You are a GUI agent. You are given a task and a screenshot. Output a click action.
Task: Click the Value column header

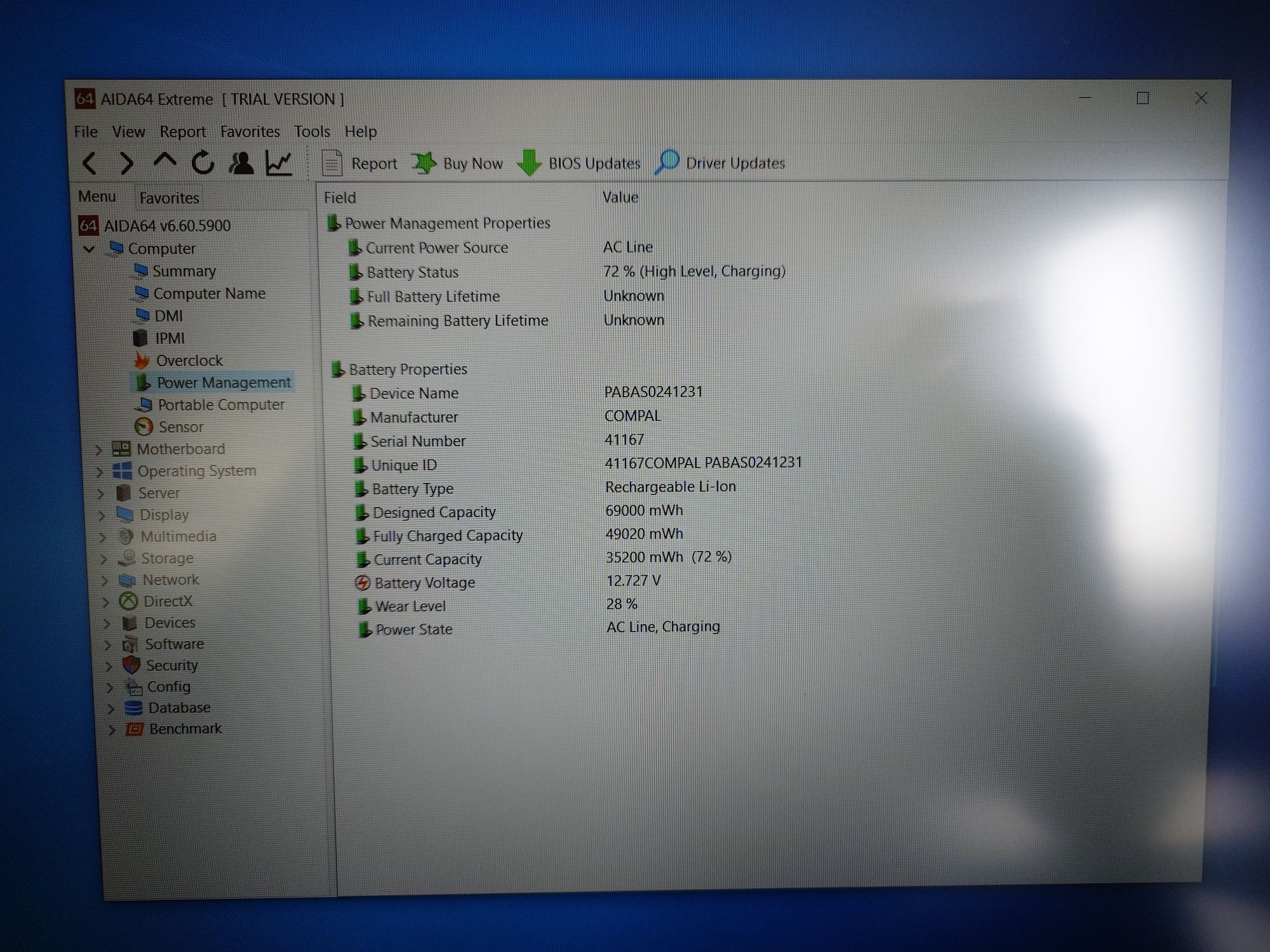coord(620,197)
